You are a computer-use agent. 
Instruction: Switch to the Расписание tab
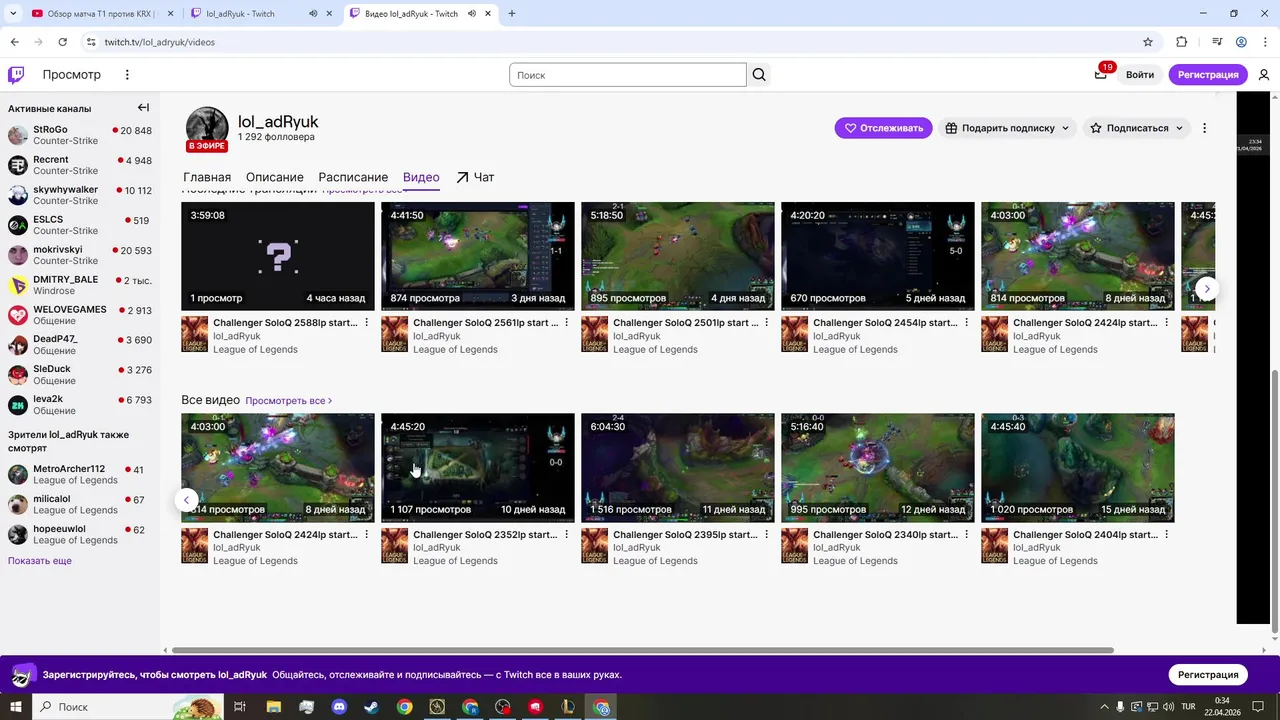(x=353, y=177)
